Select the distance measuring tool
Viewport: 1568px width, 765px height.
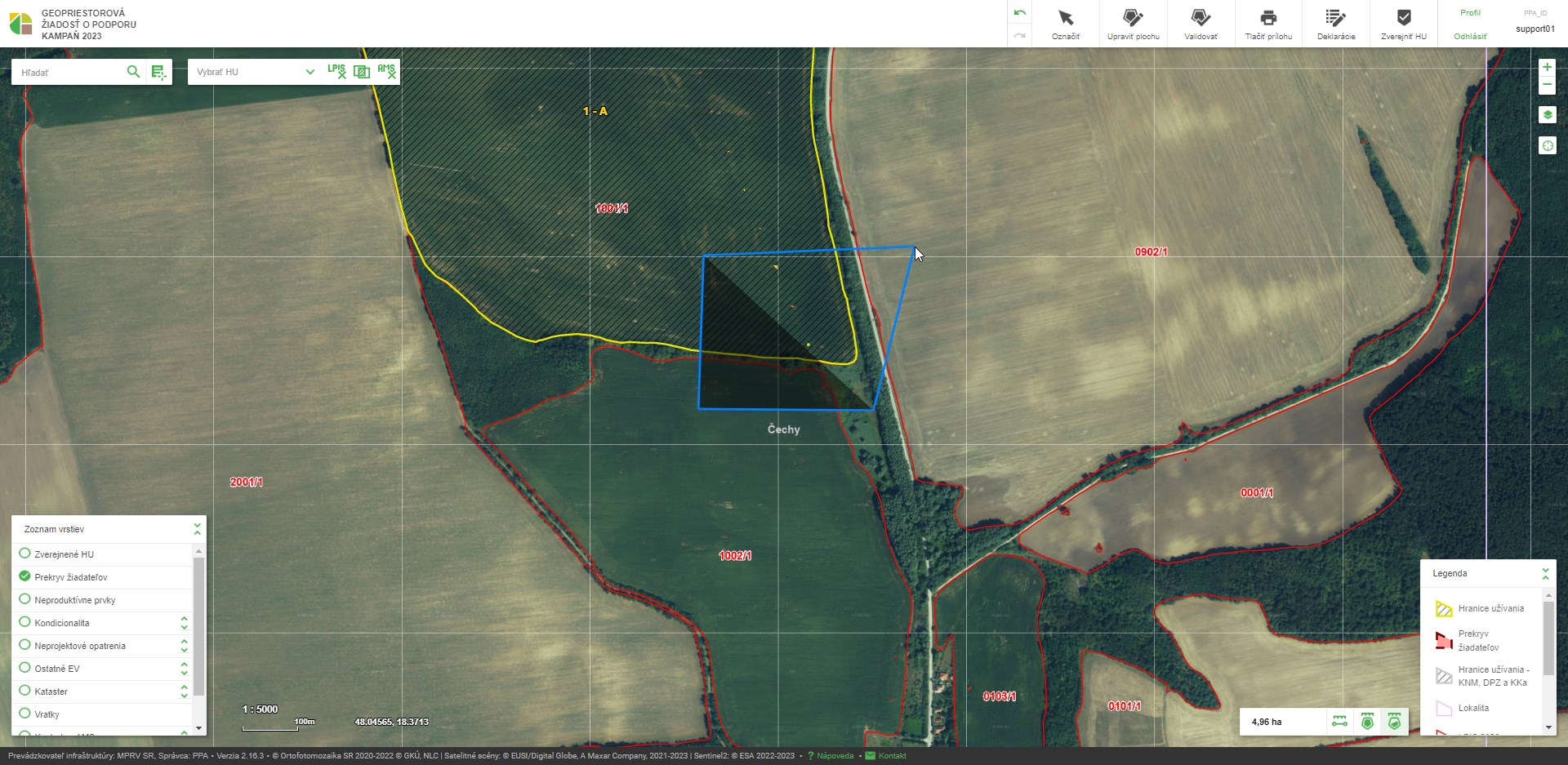[x=1340, y=722]
